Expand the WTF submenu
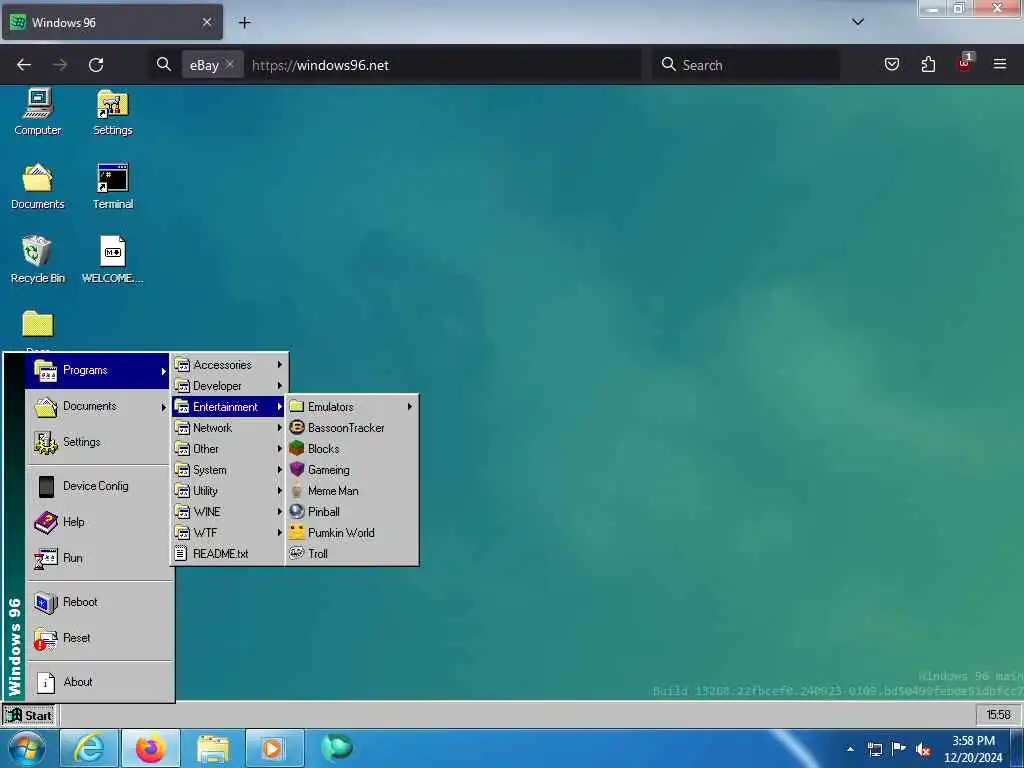This screenshot has height=768, width=1024. point(228,532)
